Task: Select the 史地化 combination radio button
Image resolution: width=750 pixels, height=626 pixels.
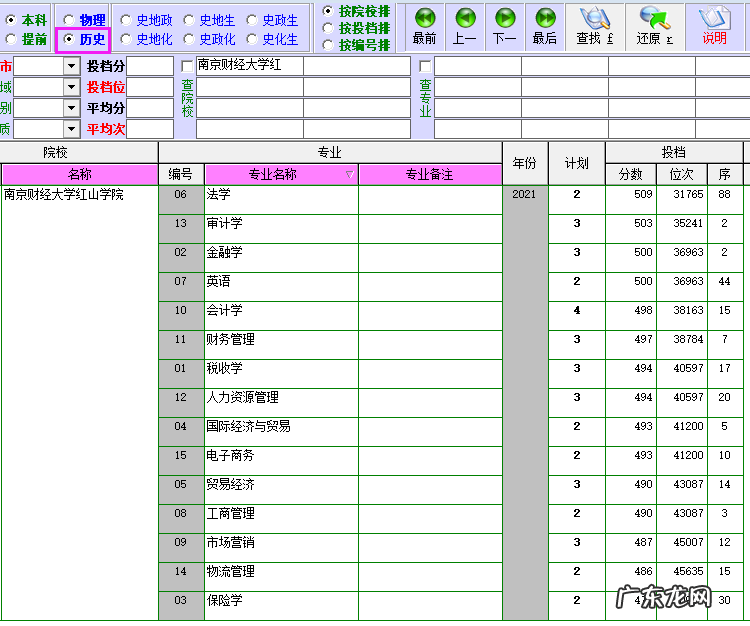Action: tap(126, 39)
